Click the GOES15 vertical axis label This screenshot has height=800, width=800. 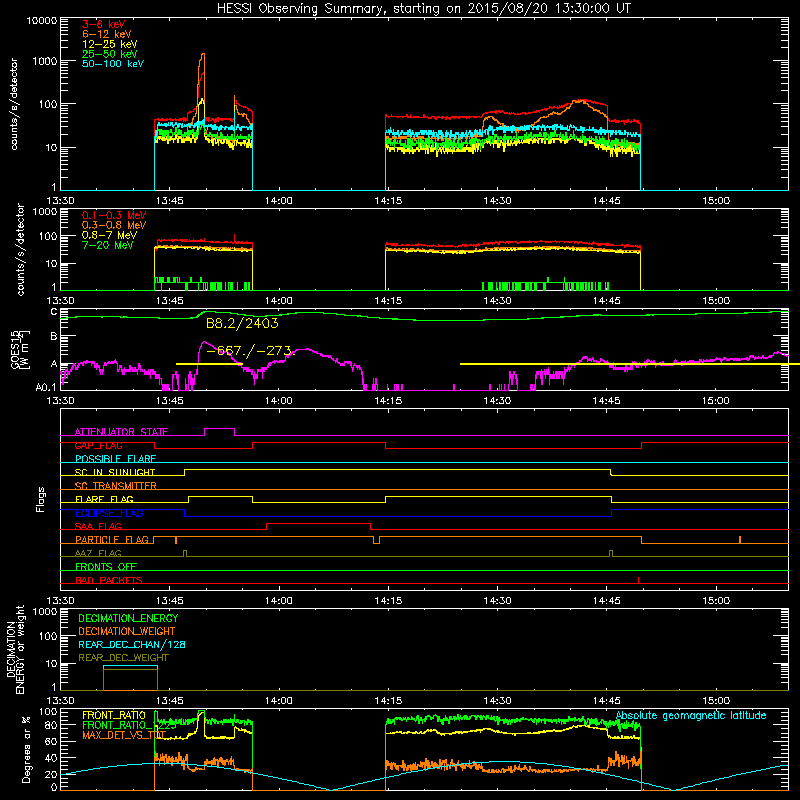20,349
